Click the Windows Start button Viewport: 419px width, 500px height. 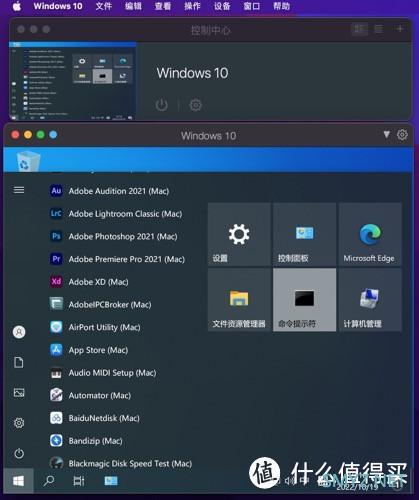tap(18, 481)
